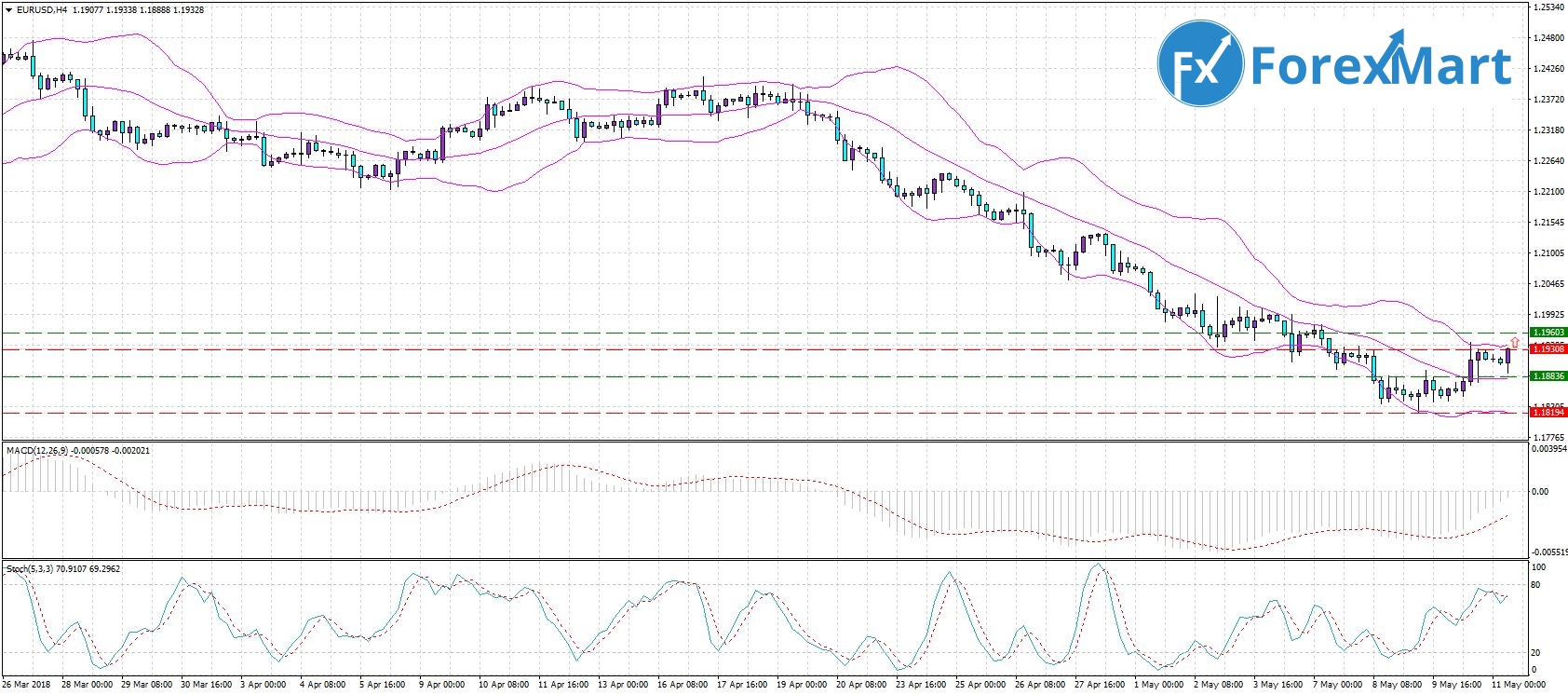
Task: Click the 19 Apr 00:00 time axis label
Action: click(802, 685)
